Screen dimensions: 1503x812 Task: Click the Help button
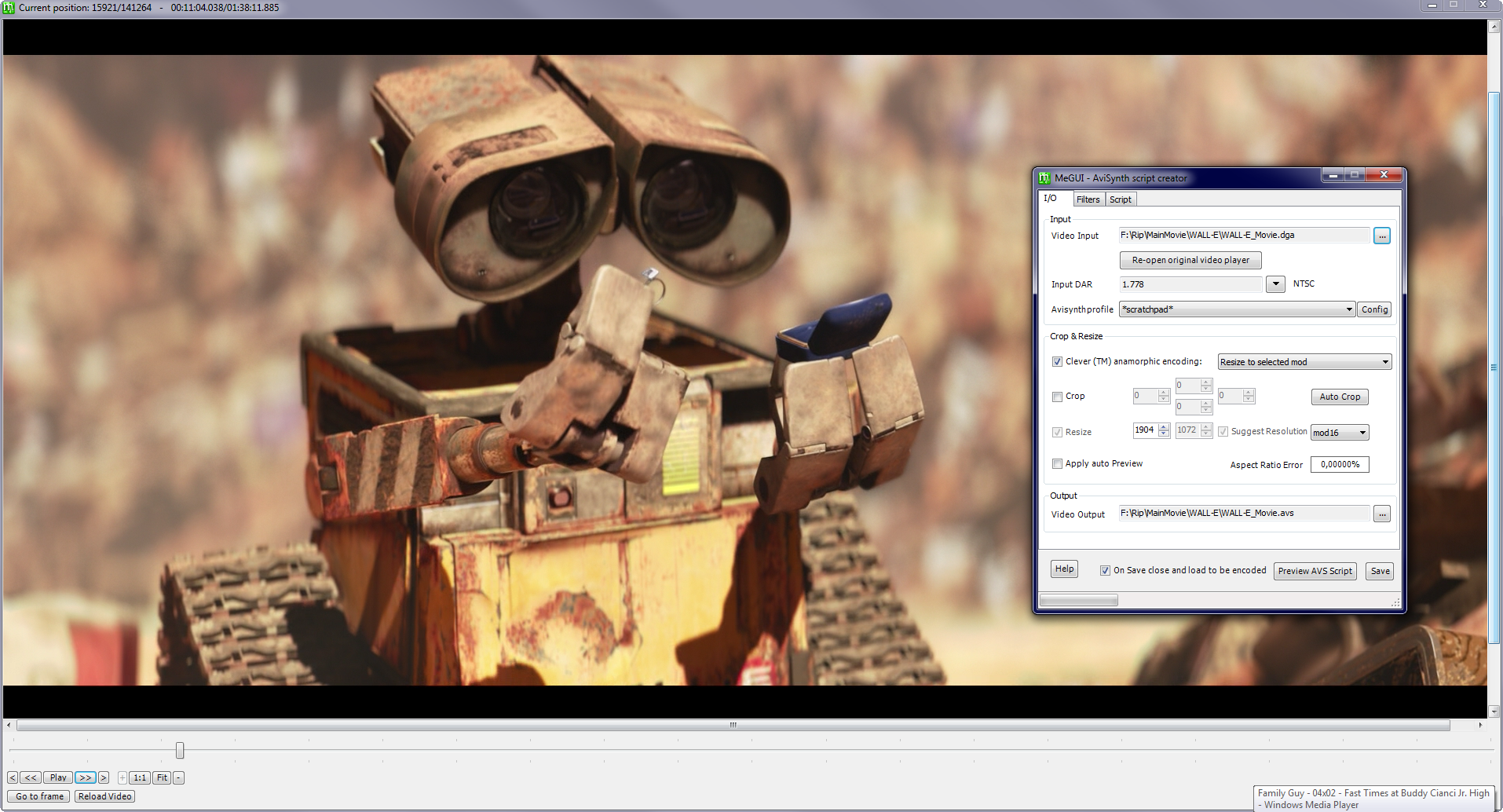click(1064, 569)
